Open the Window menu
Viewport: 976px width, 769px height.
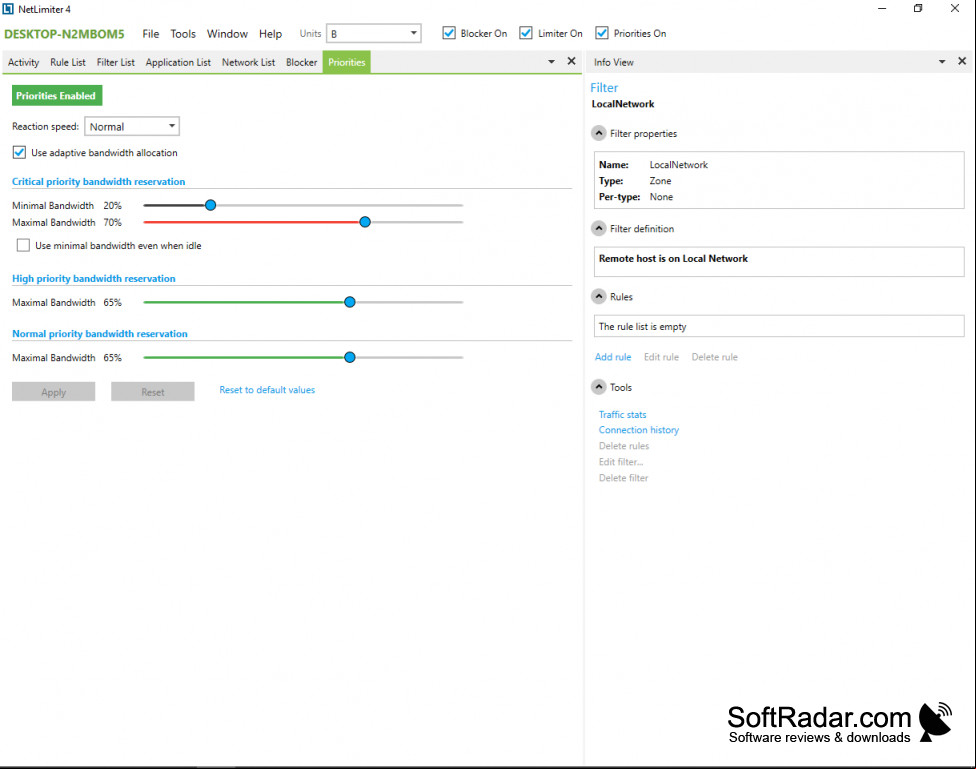[x=227, y=34]
